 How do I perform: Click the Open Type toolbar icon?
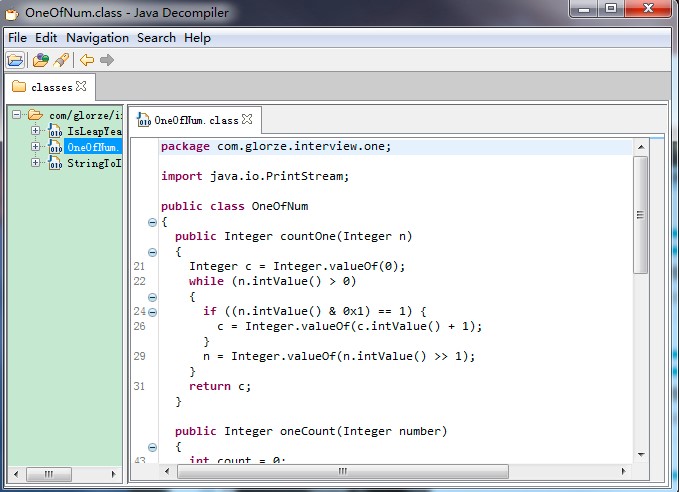point(40,60)
